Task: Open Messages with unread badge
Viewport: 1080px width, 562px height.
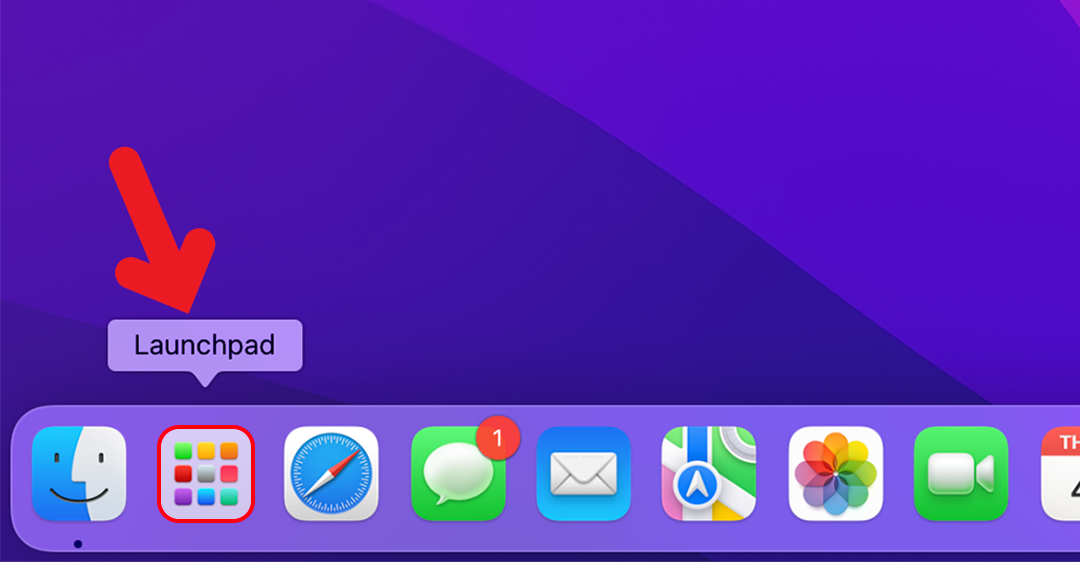Action: pos(458,474)
